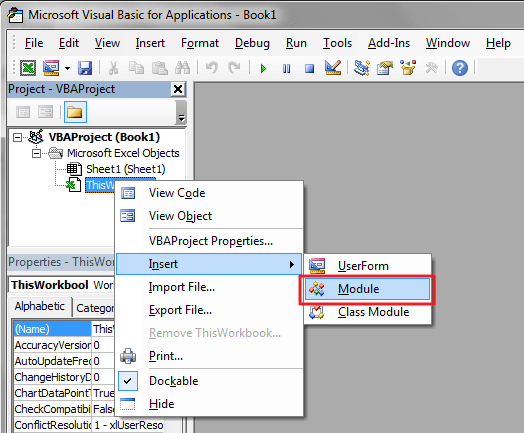This screenshot has height=433, width=524.
Task: Open the Debug menu
Action: pos(252,43)
